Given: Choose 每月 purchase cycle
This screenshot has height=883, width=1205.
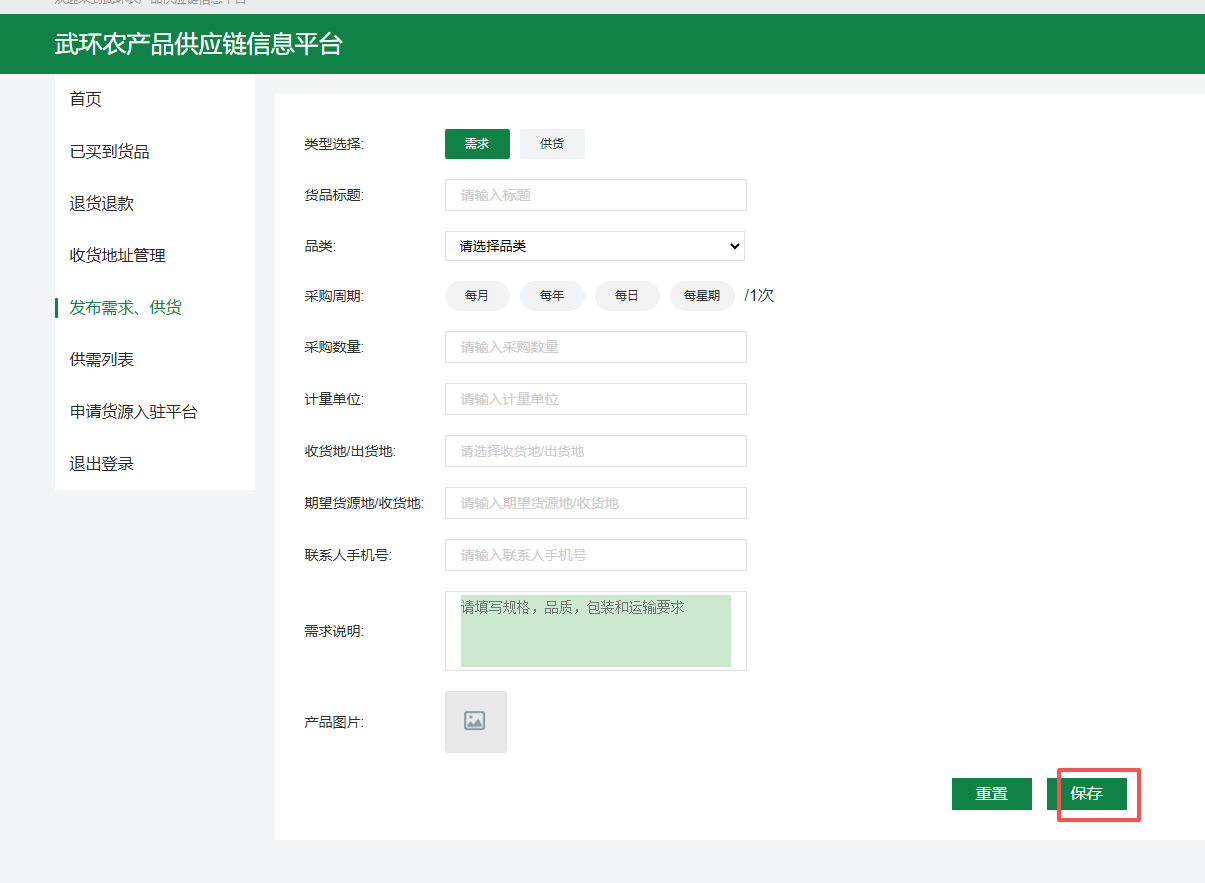Looking at the screenshot, I should point(477,296).
